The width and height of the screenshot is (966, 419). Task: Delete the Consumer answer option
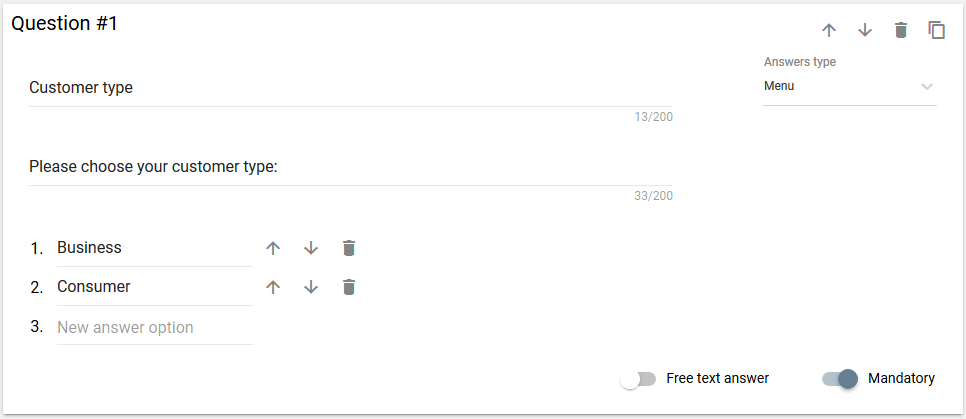pyautogui.click(x=349, y=287)
